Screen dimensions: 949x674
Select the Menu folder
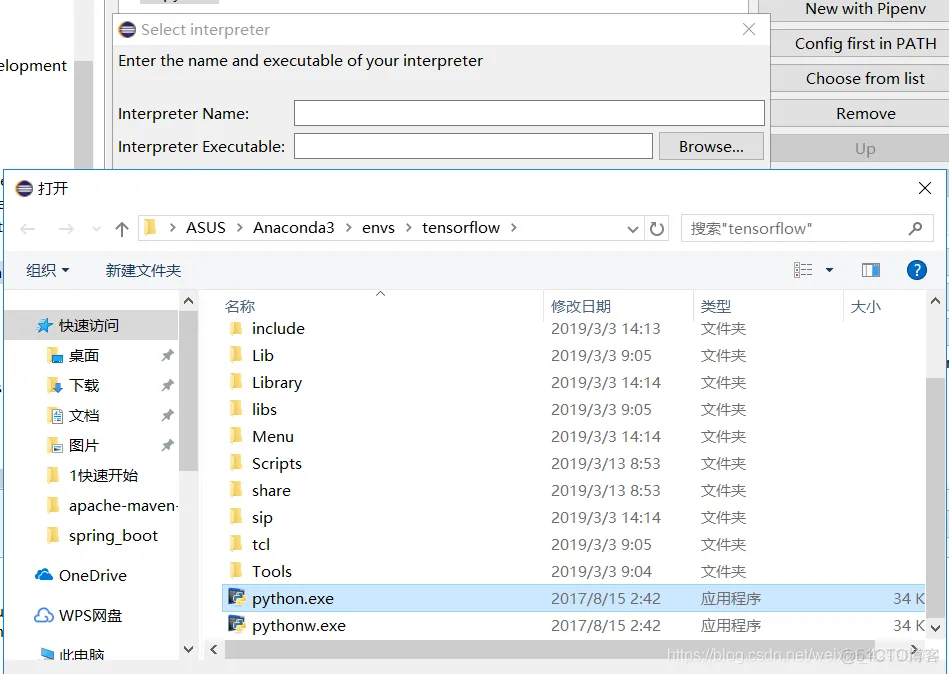point(272,437)
